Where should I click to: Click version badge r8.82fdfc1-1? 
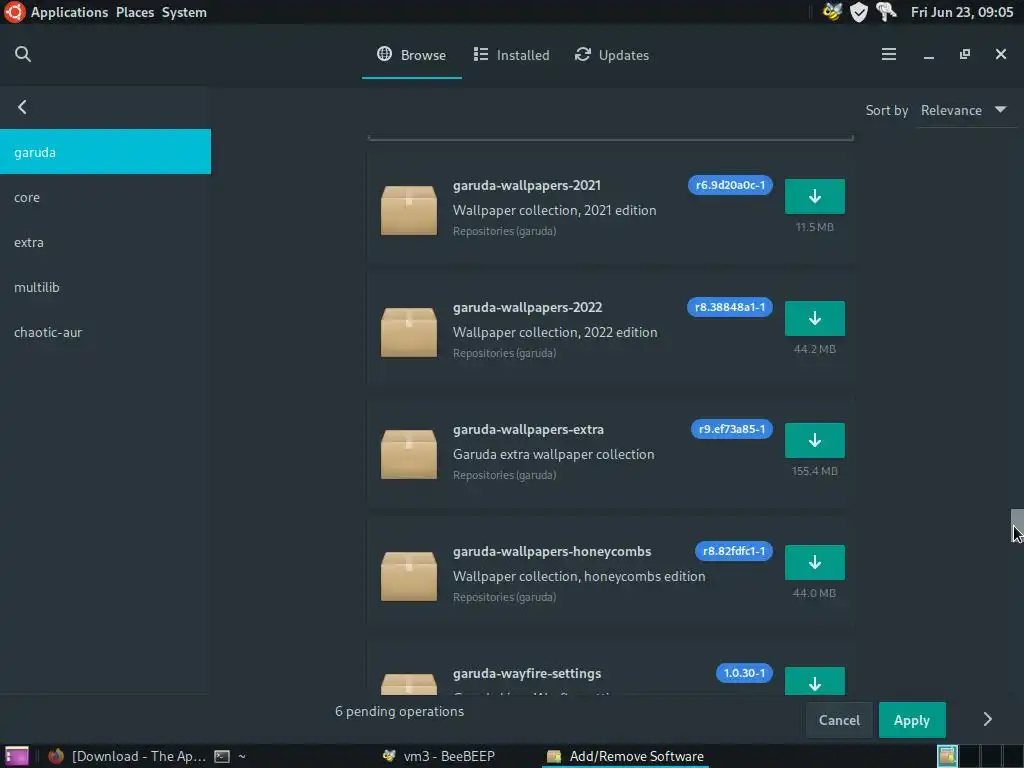click(x=734, y=551)
